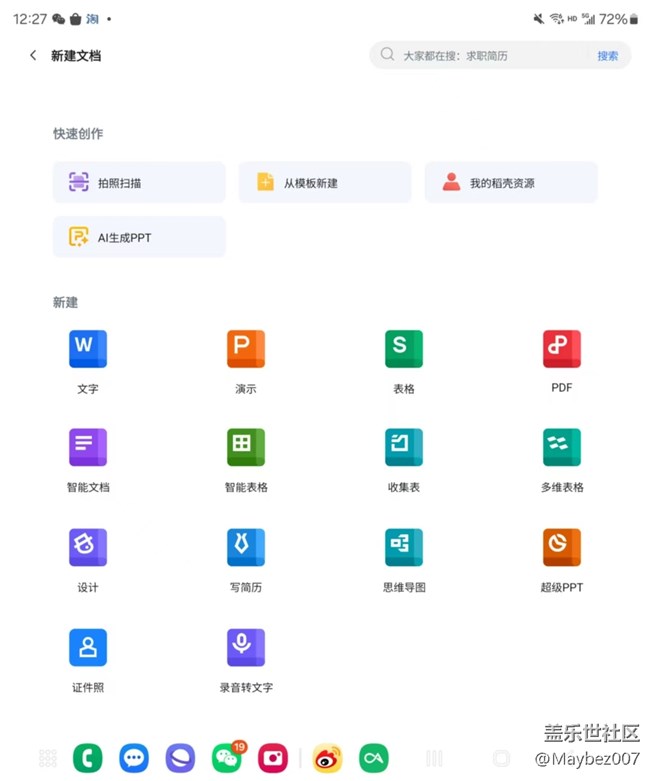The image size is (650, 781).
Task: Tap the magnifier icon in the search bar
Action: coord(387,54)
